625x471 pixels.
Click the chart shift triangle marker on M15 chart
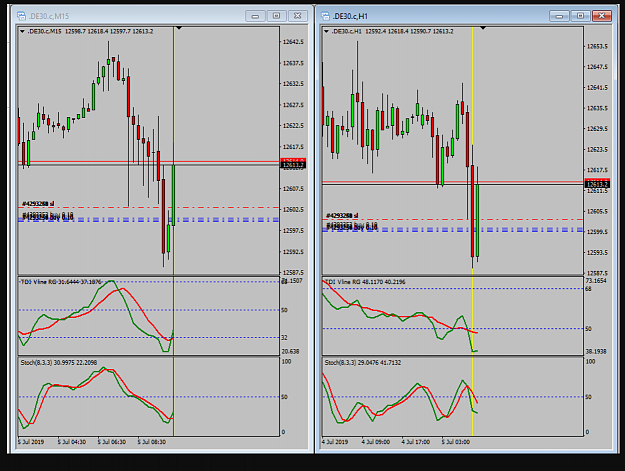(x=179, y=28)
